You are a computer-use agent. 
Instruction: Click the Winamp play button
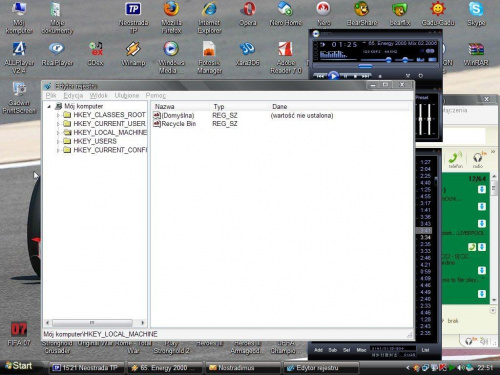point(333,76)
